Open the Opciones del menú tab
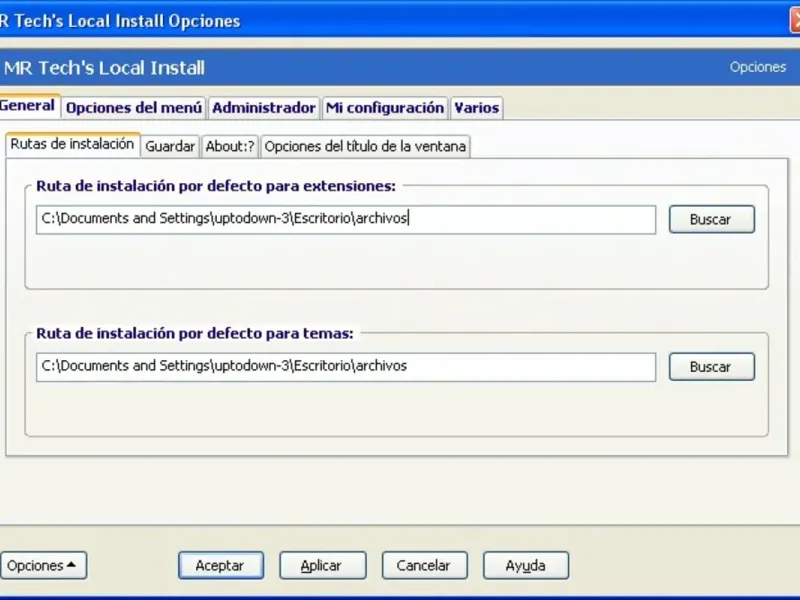The image size is (800, 600). pos(134,108)
